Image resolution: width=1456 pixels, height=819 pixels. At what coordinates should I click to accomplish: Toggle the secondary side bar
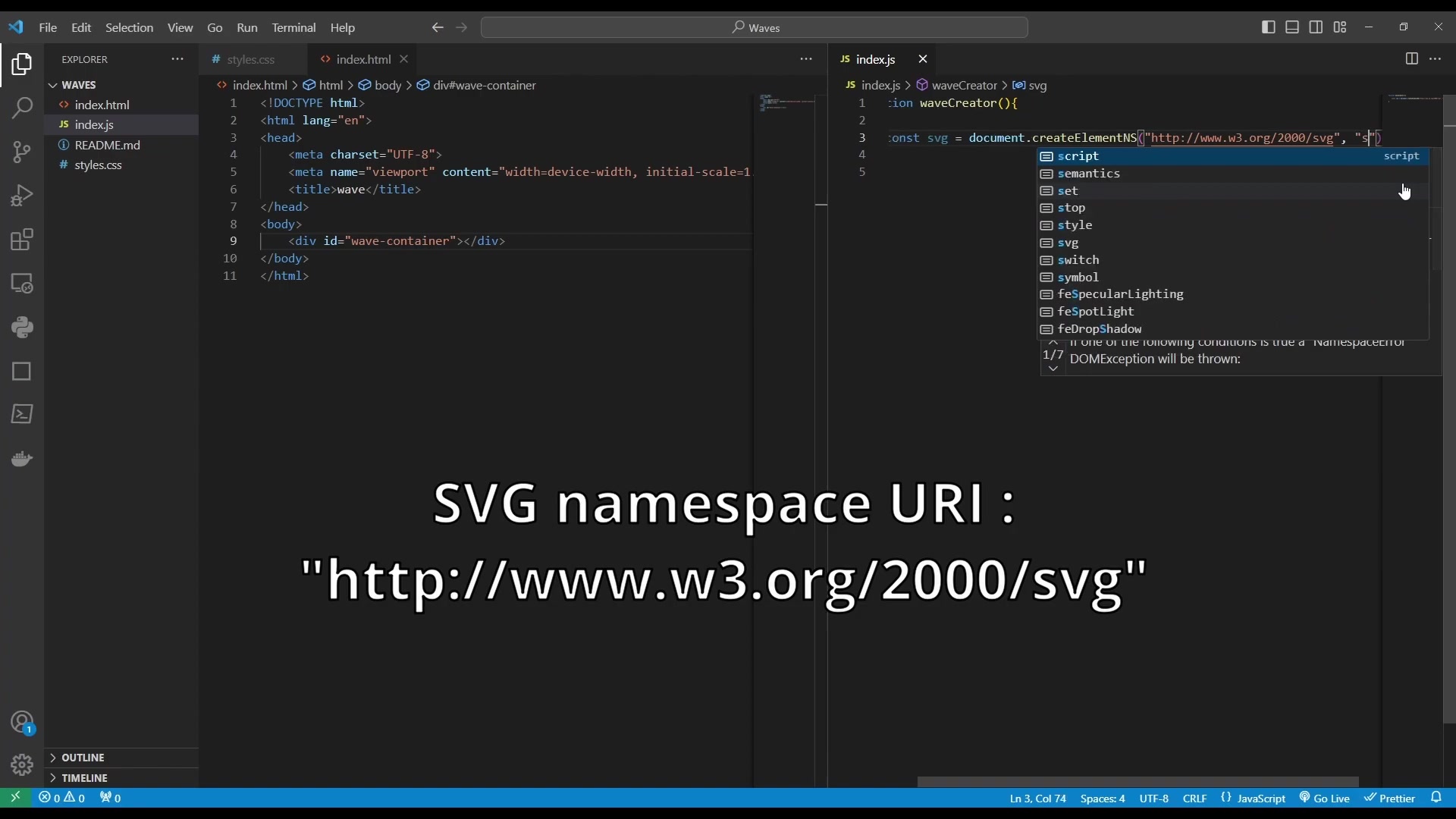1316,27
